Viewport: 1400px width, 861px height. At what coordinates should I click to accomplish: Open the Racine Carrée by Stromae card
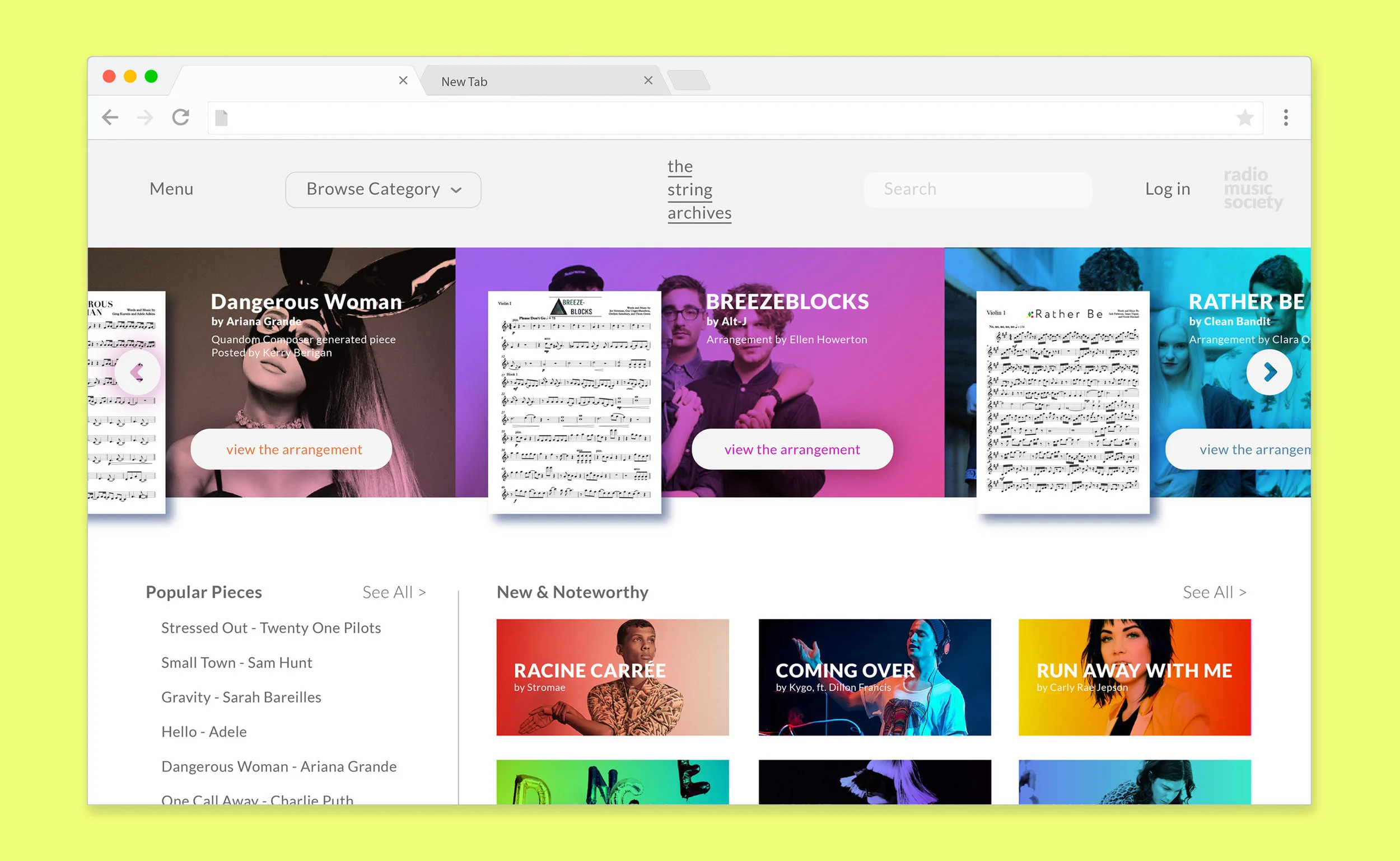click(612, 677)
